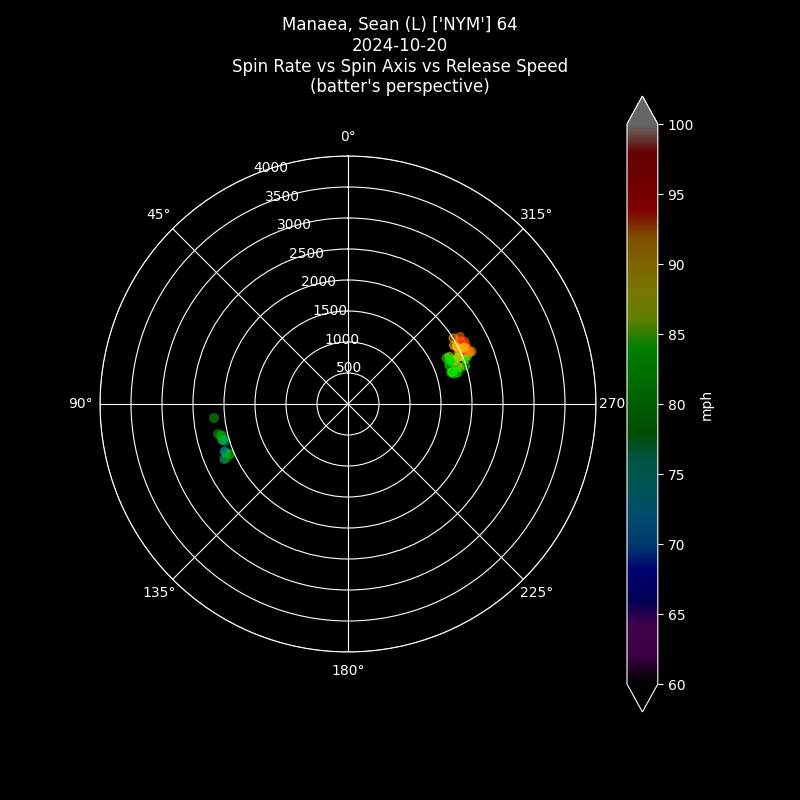The height and width of the screenshot is (800, 800).
Task: Click the mph colorbar axis label
Action: tap(706, 407)
